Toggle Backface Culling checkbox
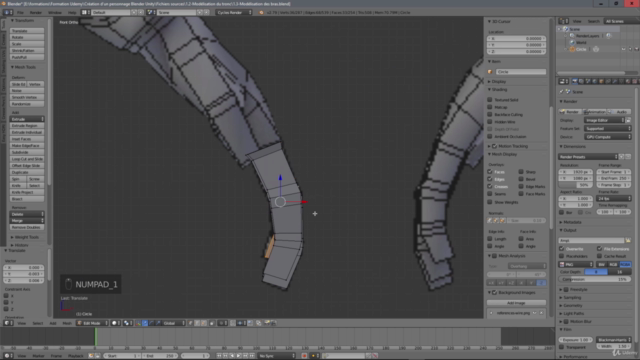The height and width of the screenshot is (360, 640). (490, 114)
